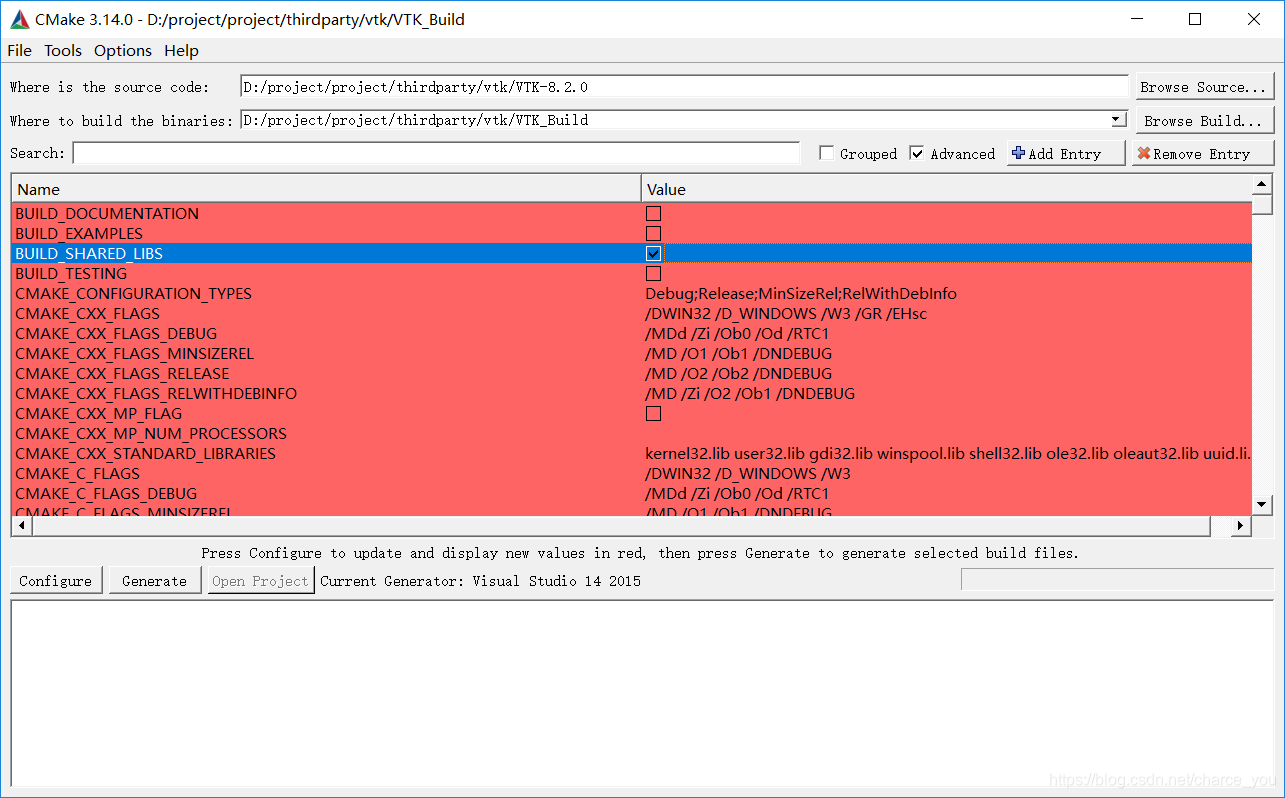Click the Value column header

click(x=946, y=189)
